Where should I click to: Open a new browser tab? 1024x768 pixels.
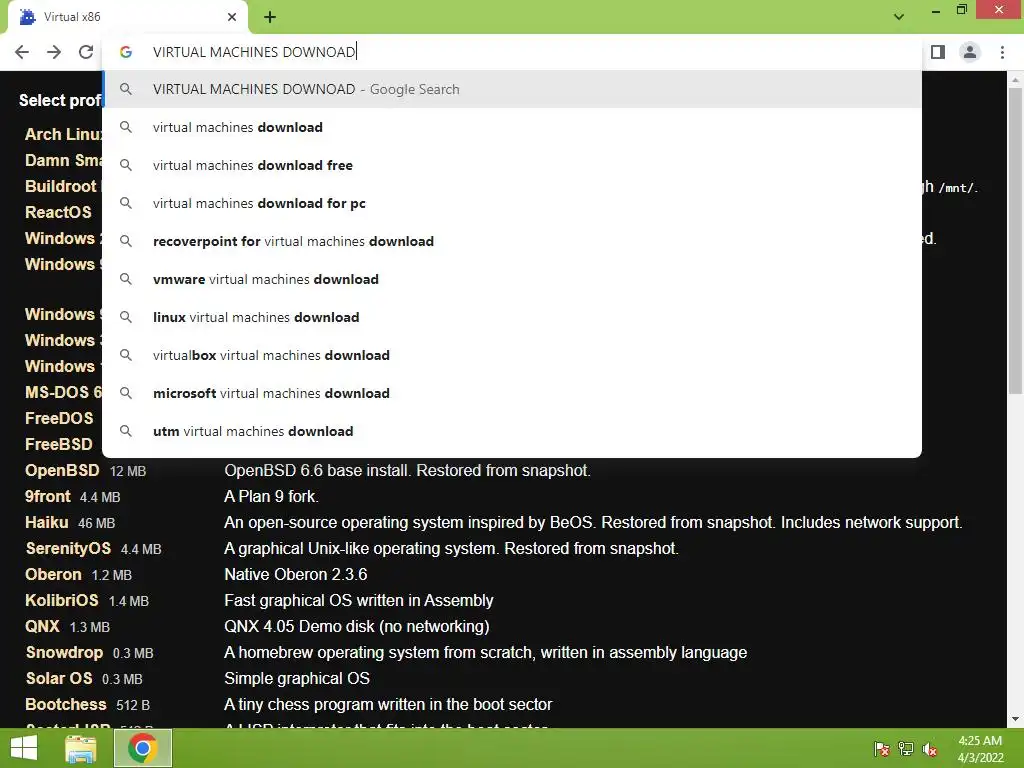(x=270, y=17)
